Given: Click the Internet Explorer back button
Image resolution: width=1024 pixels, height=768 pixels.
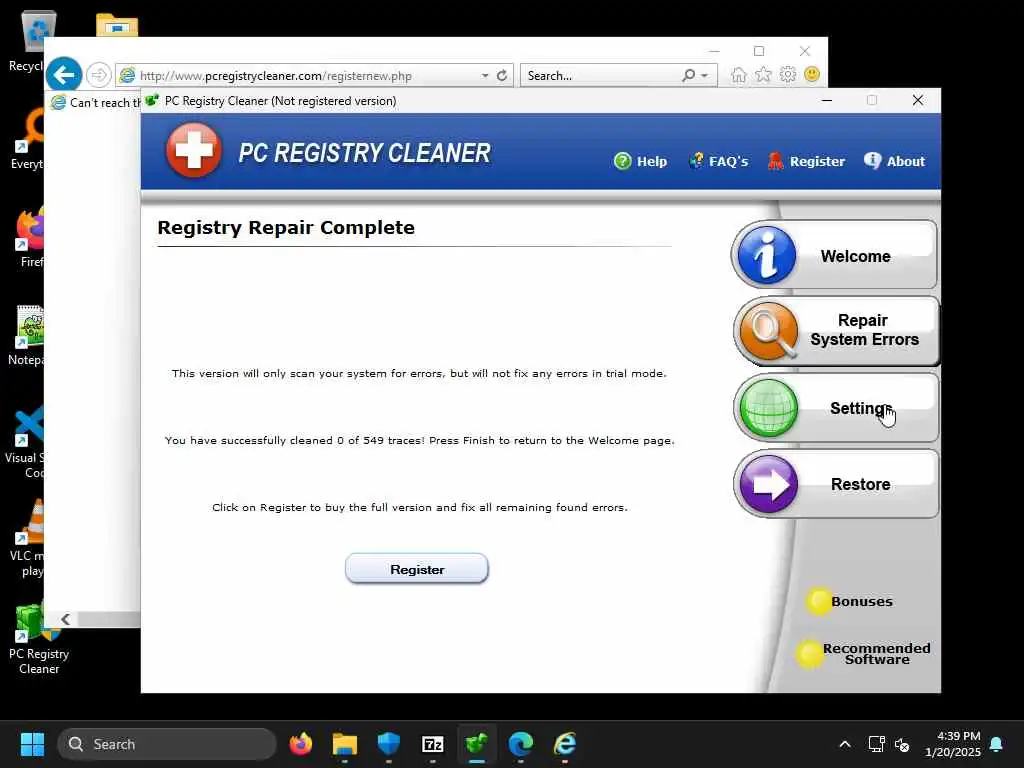Looking at the screenshot, I should tap(64, 75).
